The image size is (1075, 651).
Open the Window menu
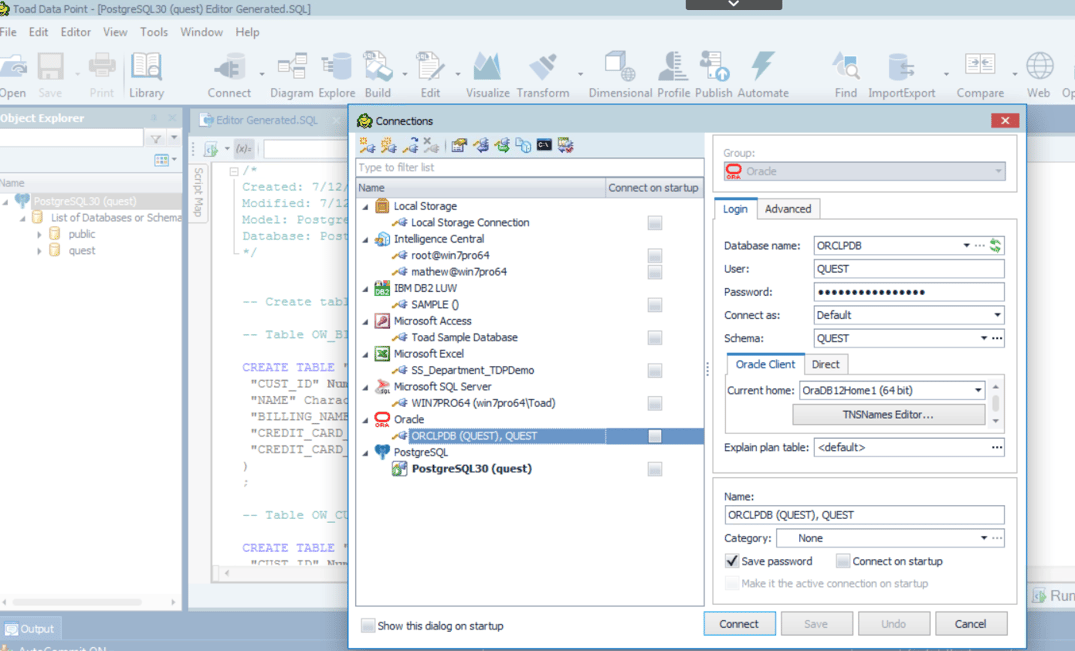tap(202, 32)
